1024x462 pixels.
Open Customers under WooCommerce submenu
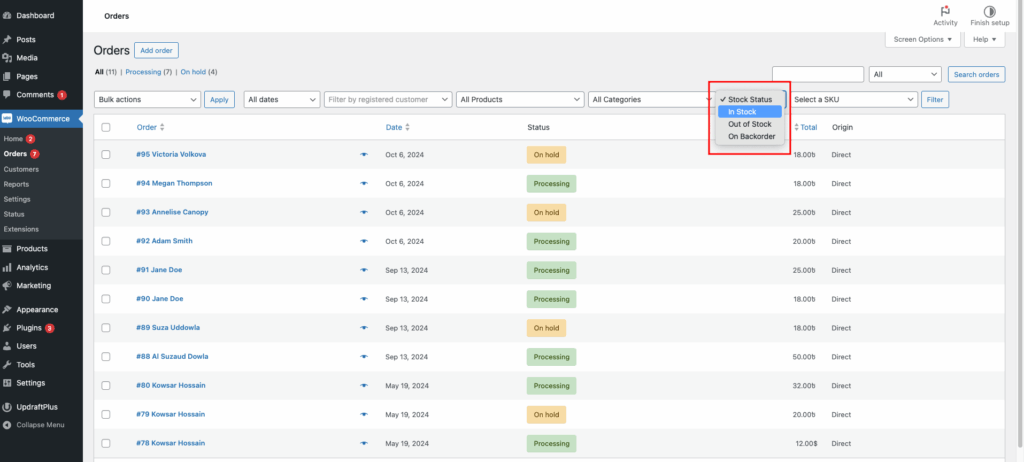coord(21,169)
